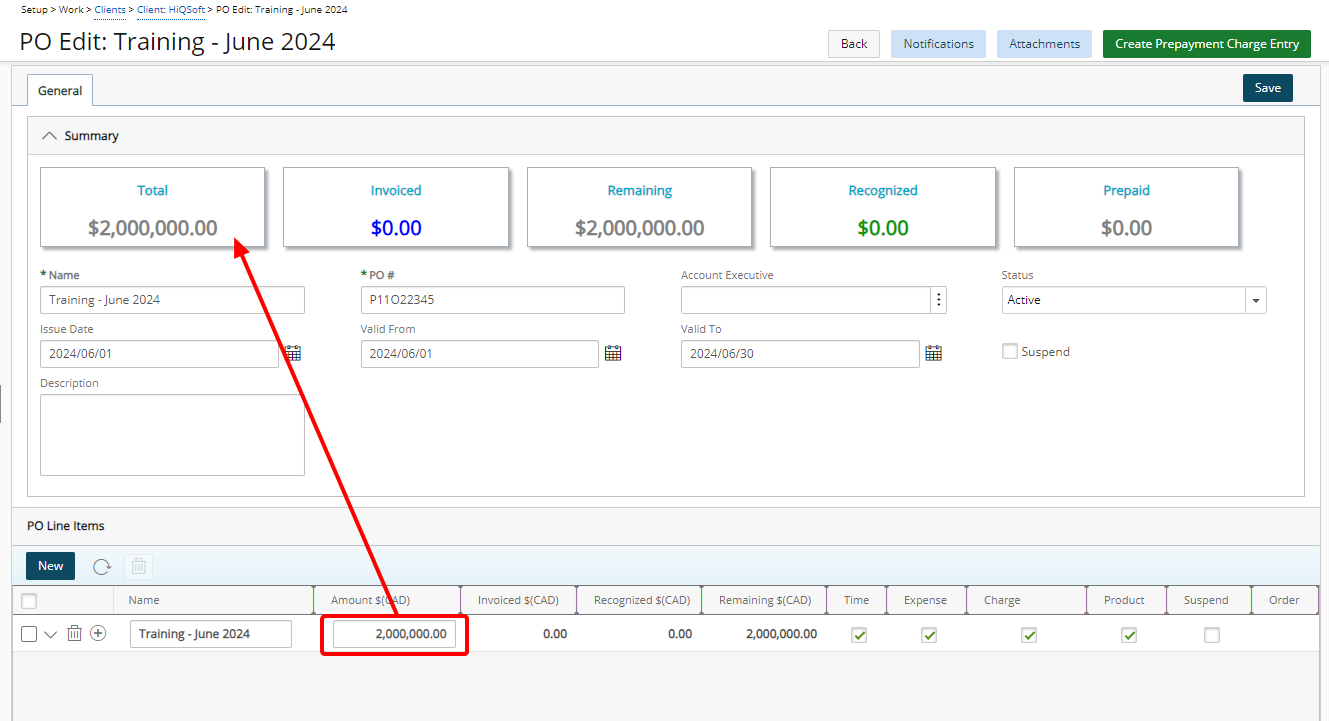Sort by Recognized $(CAD) column header
Screen dimensions: 1329x721
(639, 600)
